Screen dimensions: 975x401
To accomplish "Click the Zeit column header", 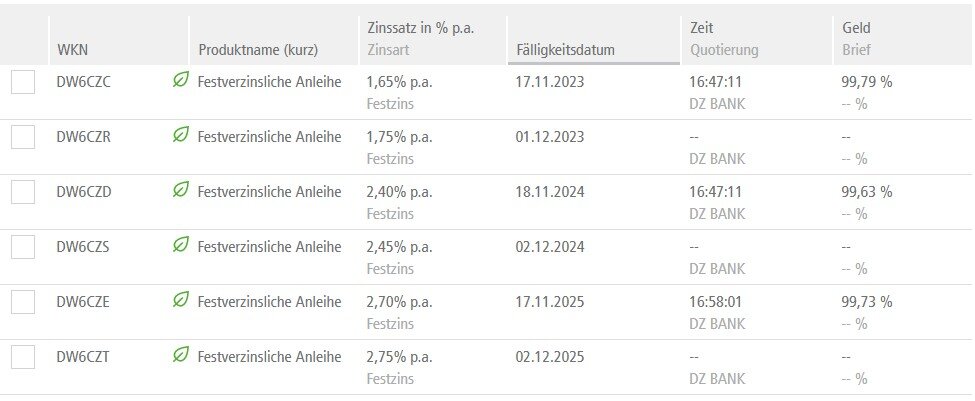I will coord(701,29).
